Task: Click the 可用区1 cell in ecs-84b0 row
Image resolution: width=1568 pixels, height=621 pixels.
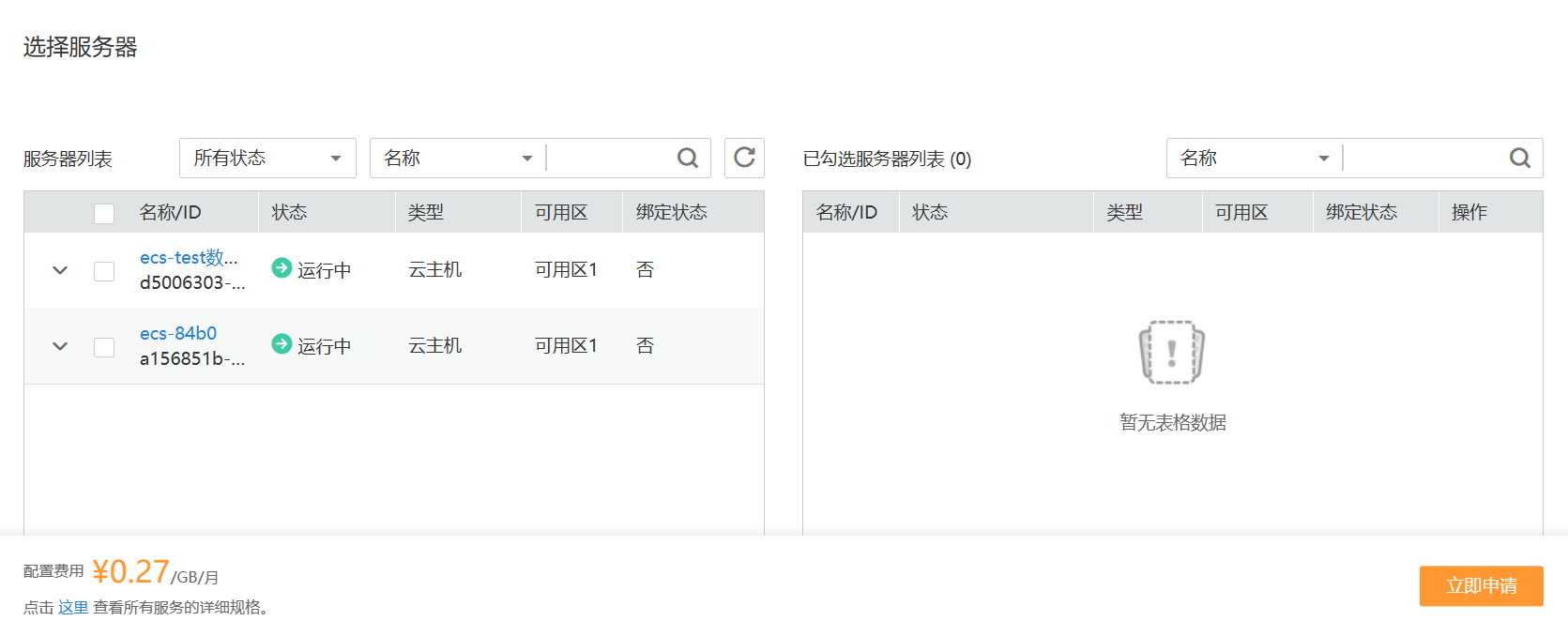Action: tap(566, 345)
